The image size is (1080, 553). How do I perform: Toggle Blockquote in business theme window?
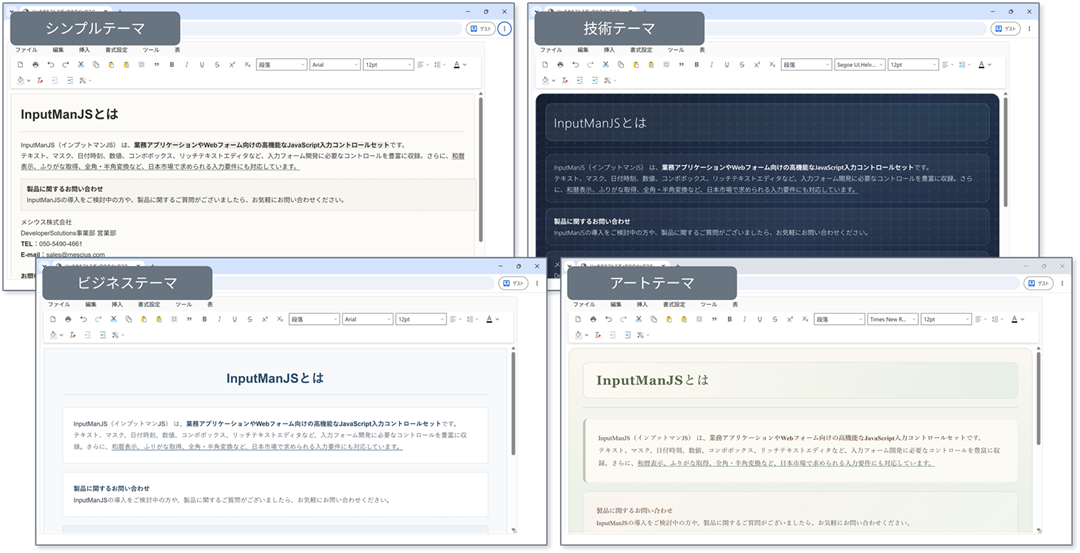click(x=189, y=320)
